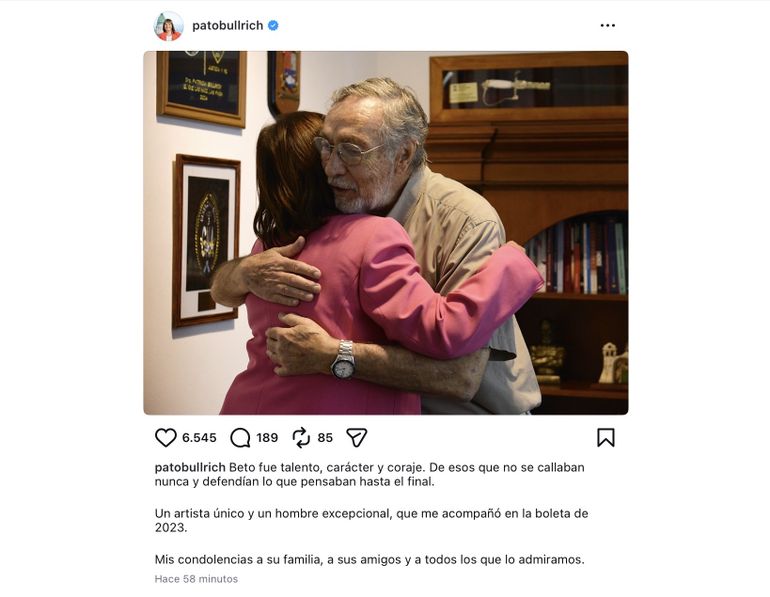View the 189 comments count
770x597 pixels.
pyautogui.click(x=267, y=437)
